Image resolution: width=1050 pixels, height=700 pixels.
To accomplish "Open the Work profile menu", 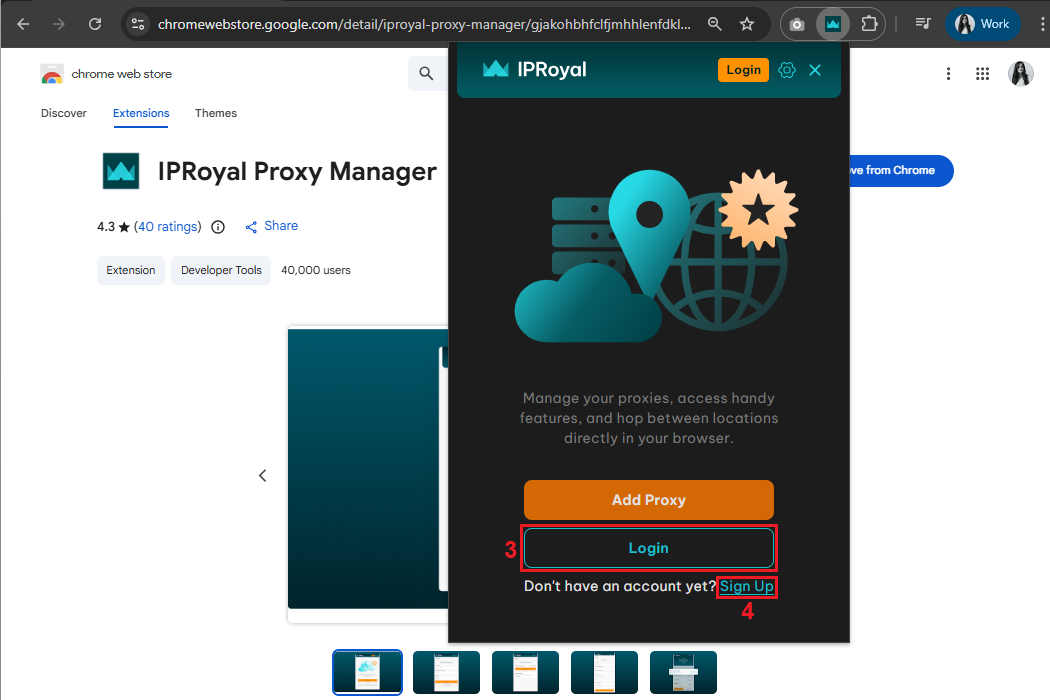I will pyautogui.click(x=983, y=24).
